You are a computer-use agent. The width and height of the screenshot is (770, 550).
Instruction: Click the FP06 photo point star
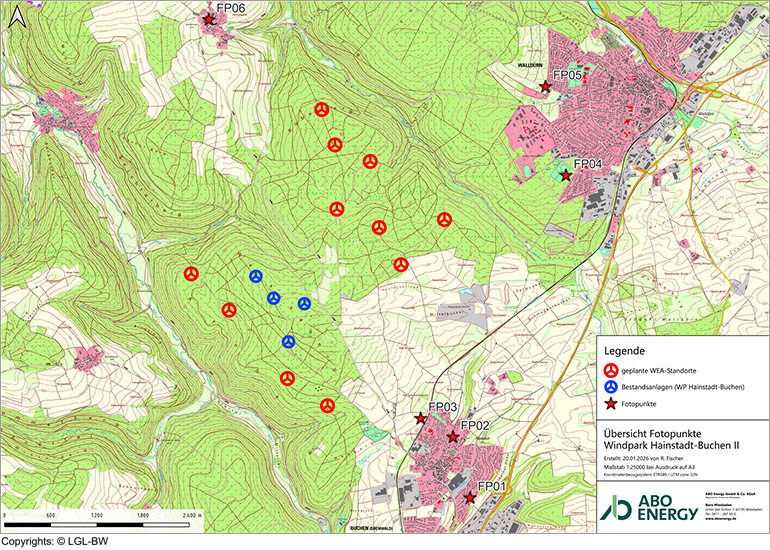pyautogui.click(x=208, y=19)
